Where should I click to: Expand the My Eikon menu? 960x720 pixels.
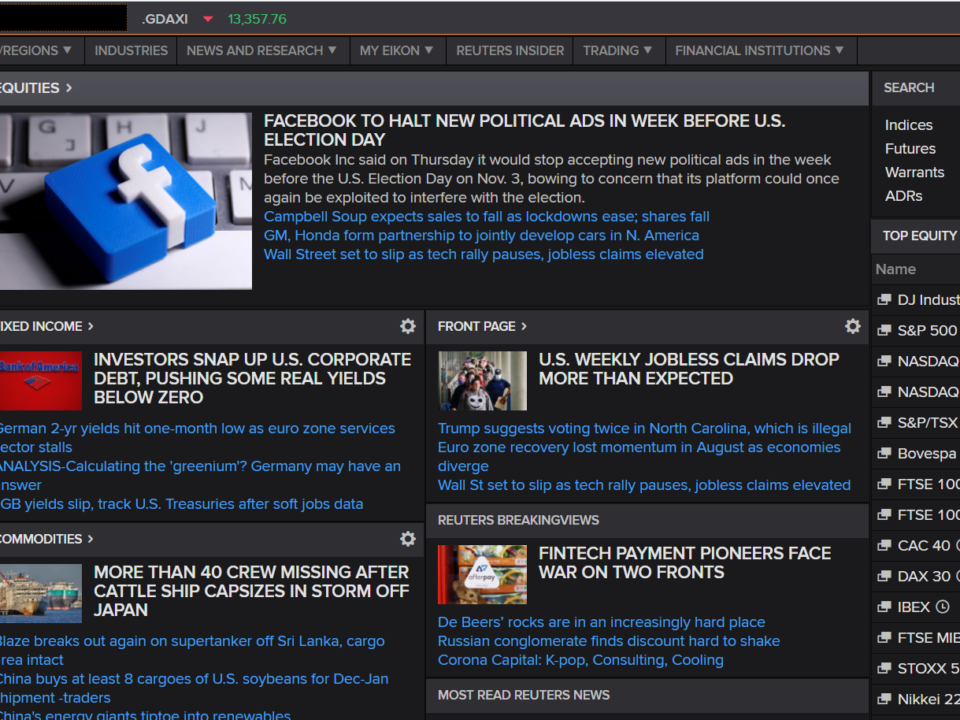396,50
